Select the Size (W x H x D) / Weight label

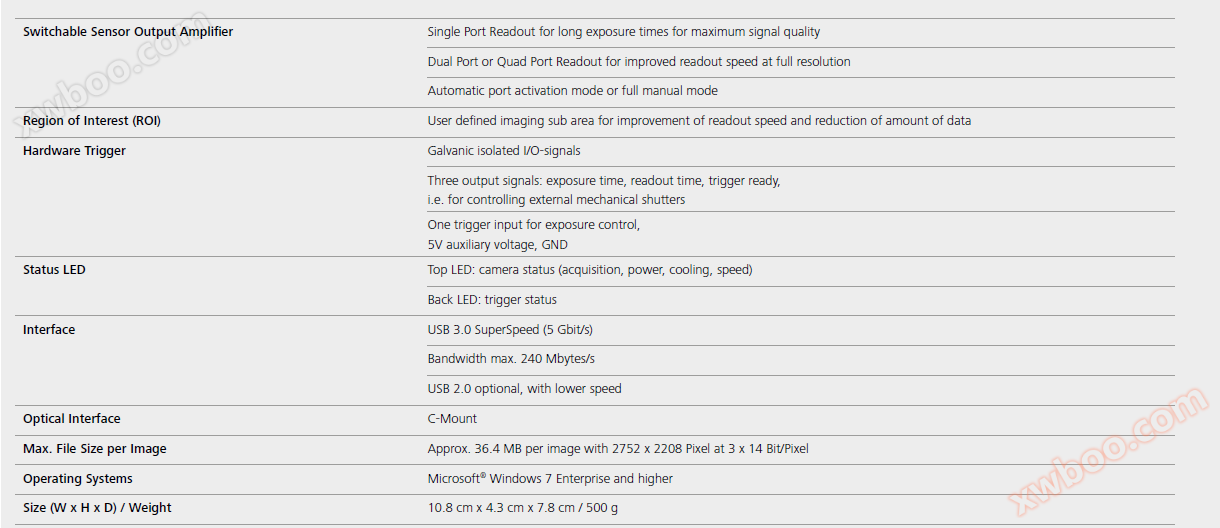[97, 508]
